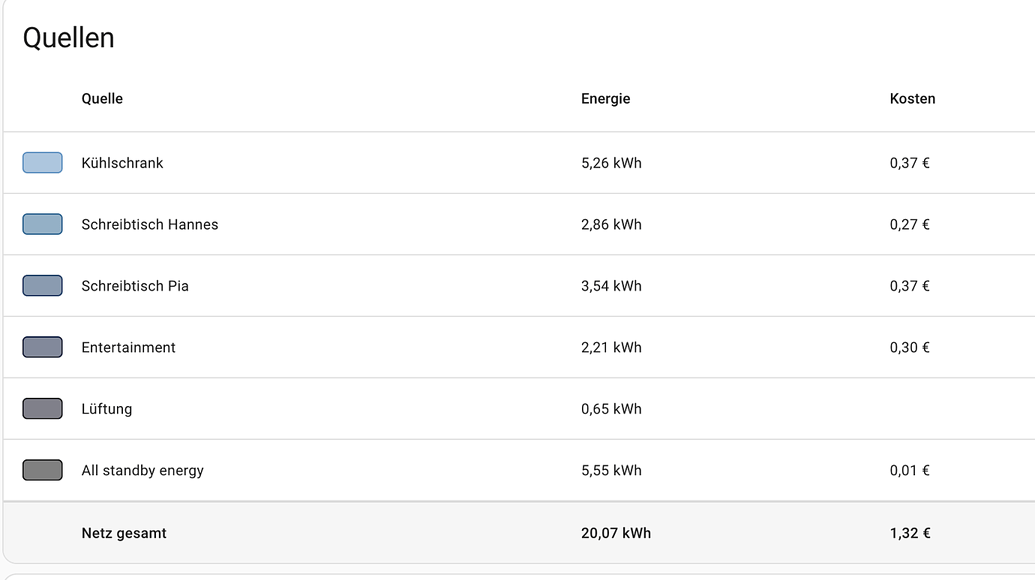This screenshot has width=1035, height=580.
Task: Click the Quelle column header
Action: (102, 98)
